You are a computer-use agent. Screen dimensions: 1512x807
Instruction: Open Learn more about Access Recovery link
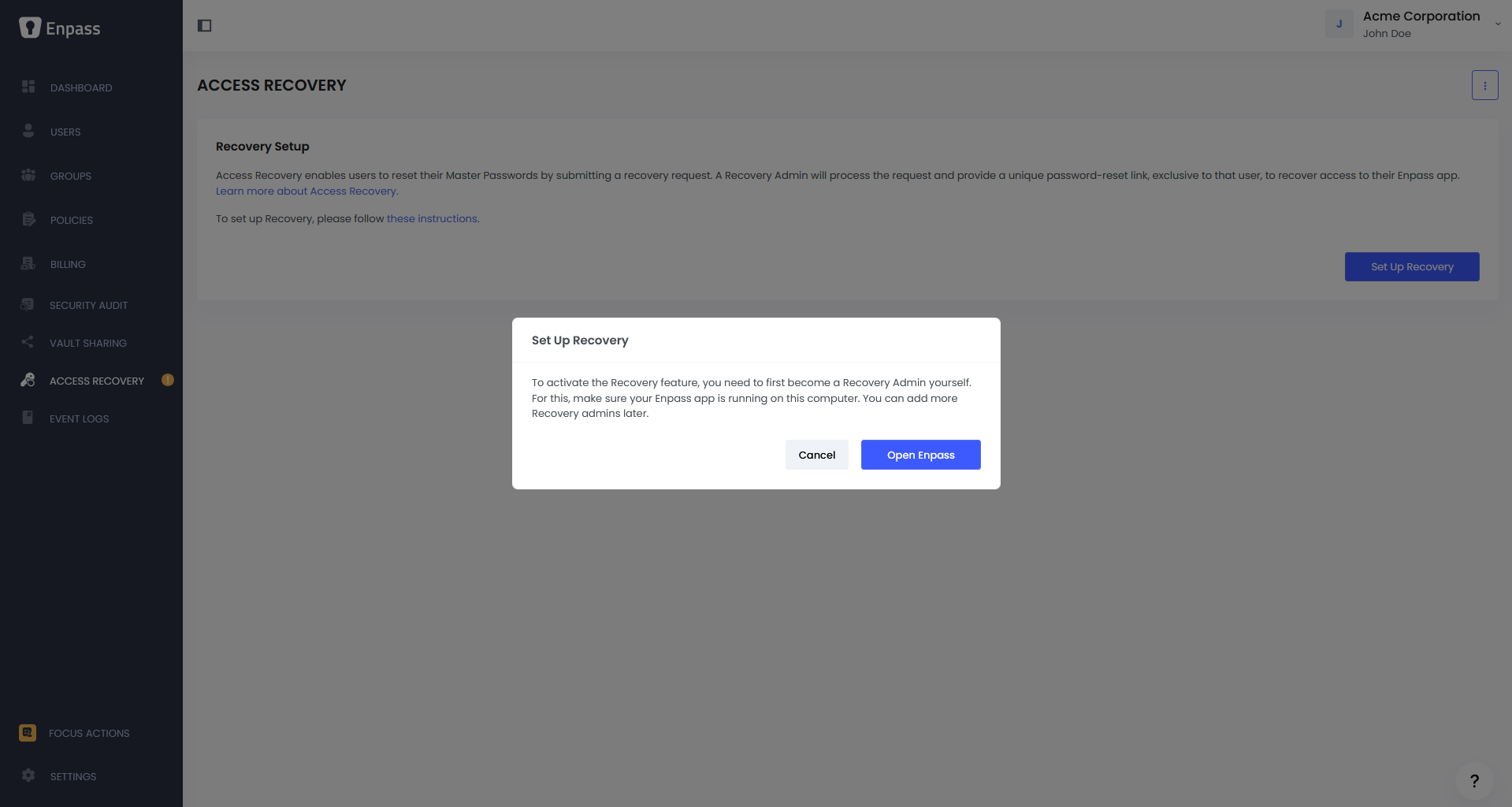(x=307, y=191)
